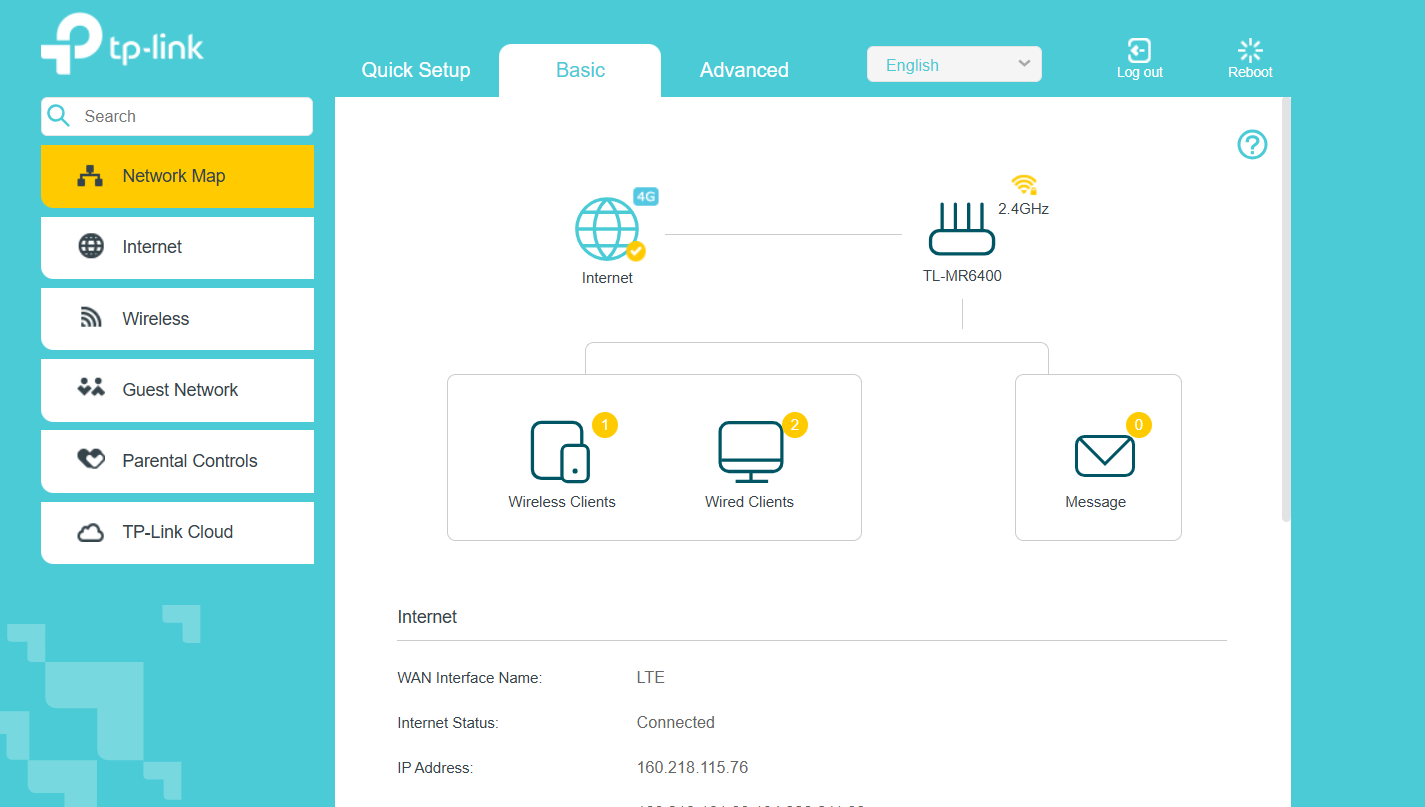Click the TP-Link logo
The image size is (1425, 807).
[x=122, y=44]
